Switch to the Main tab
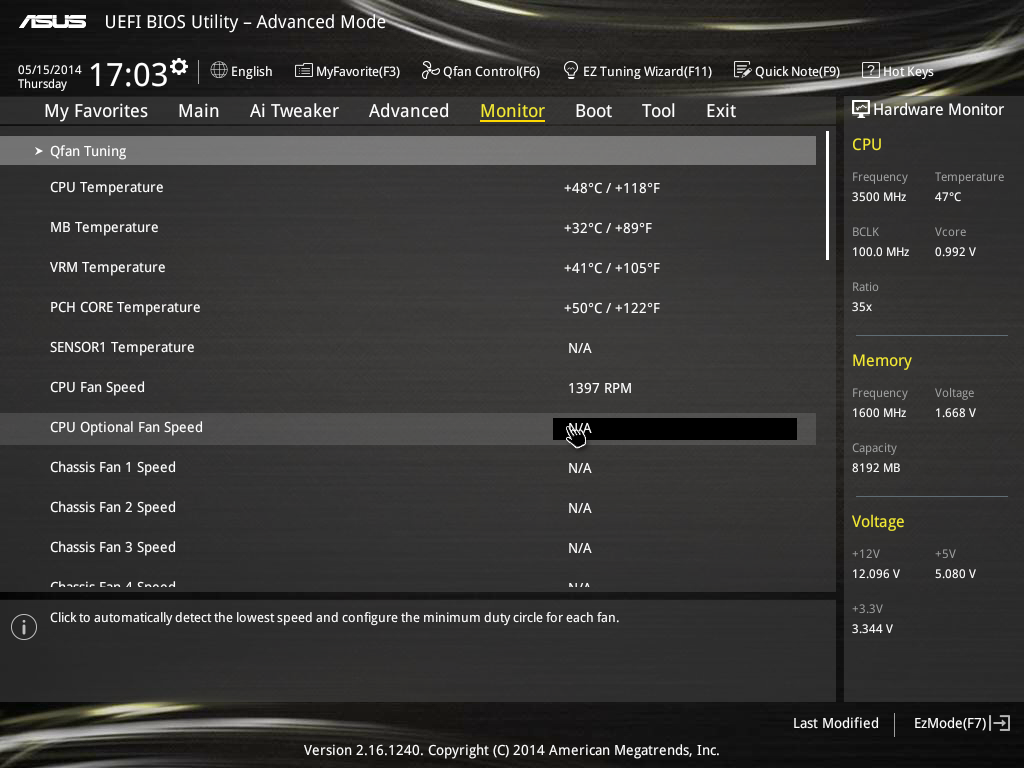 click(x=199, y=111)
